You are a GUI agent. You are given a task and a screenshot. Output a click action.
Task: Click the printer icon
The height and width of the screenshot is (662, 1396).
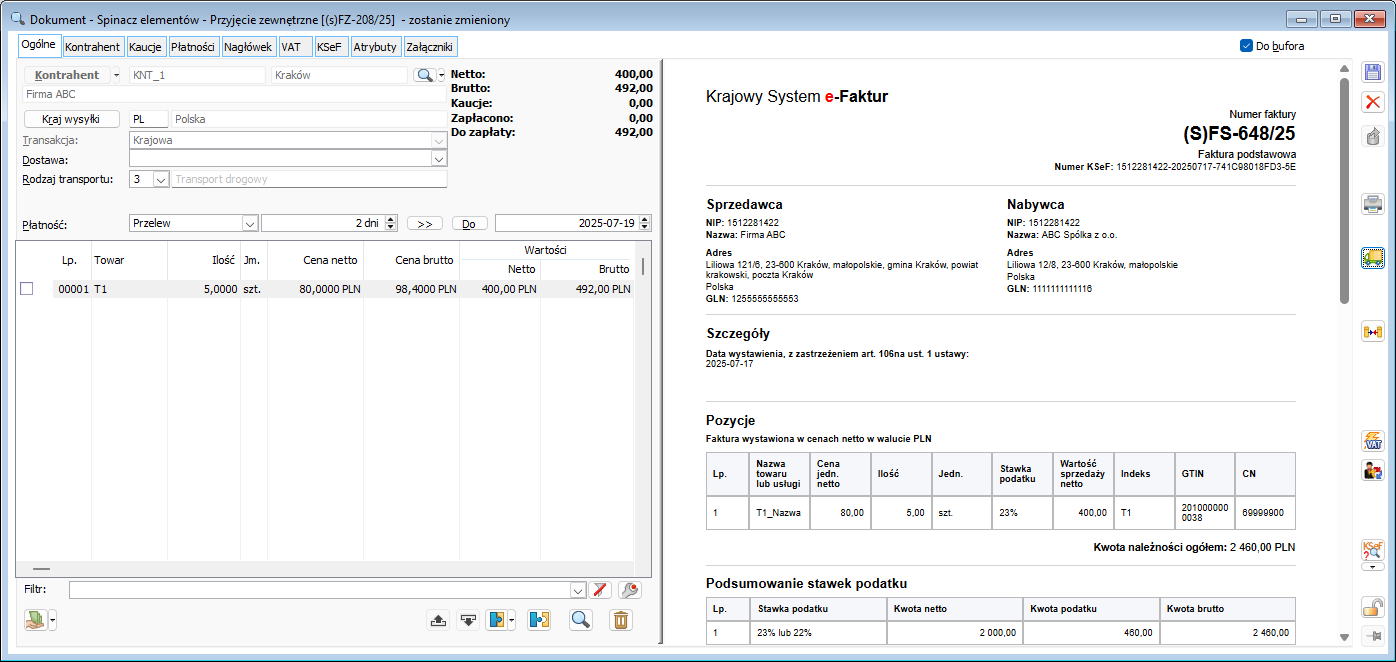(1373, 205)
